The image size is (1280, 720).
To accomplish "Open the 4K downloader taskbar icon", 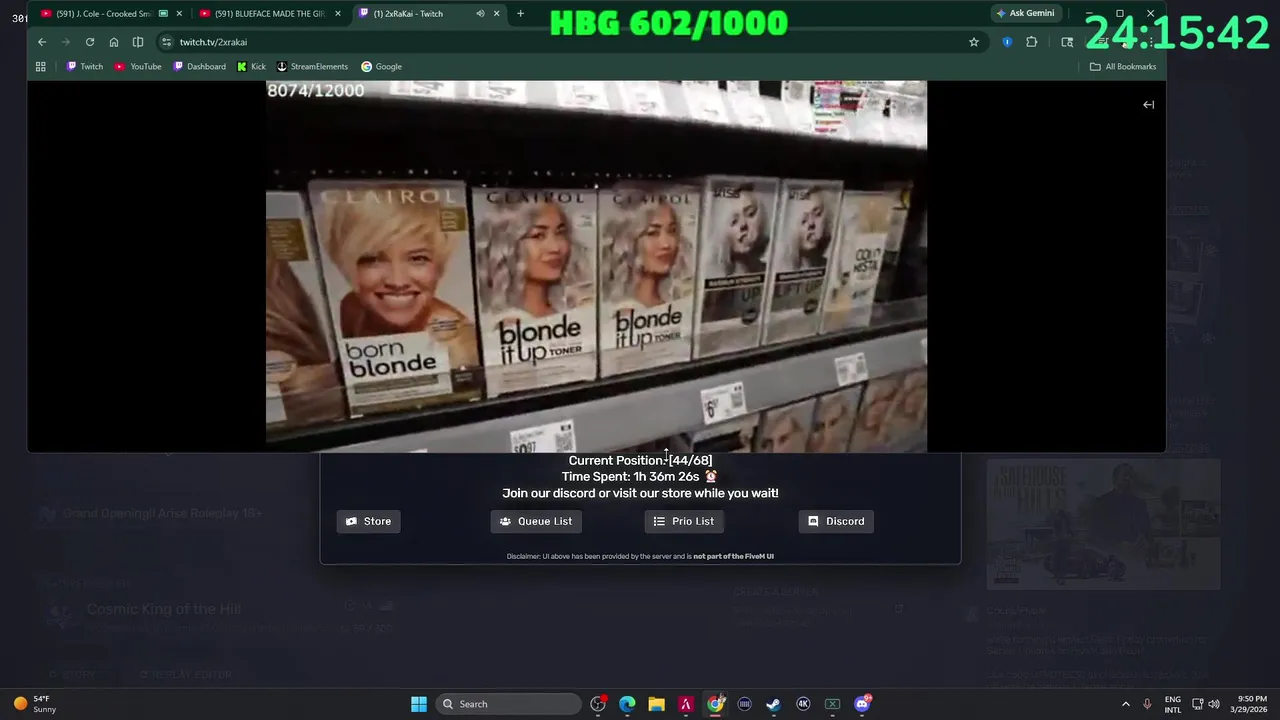I will [x=803, y=704].
